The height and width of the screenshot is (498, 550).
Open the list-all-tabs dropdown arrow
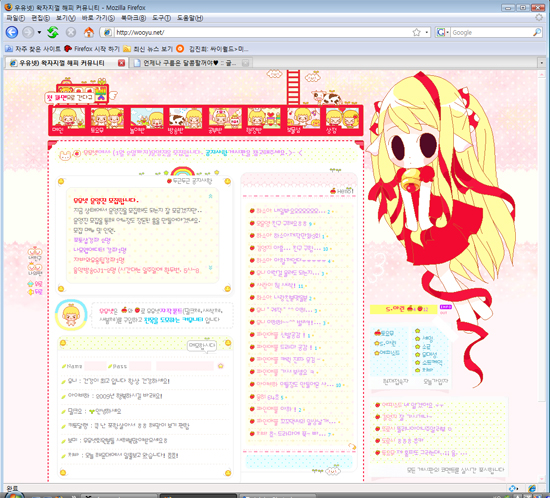(x=542, y=63)
